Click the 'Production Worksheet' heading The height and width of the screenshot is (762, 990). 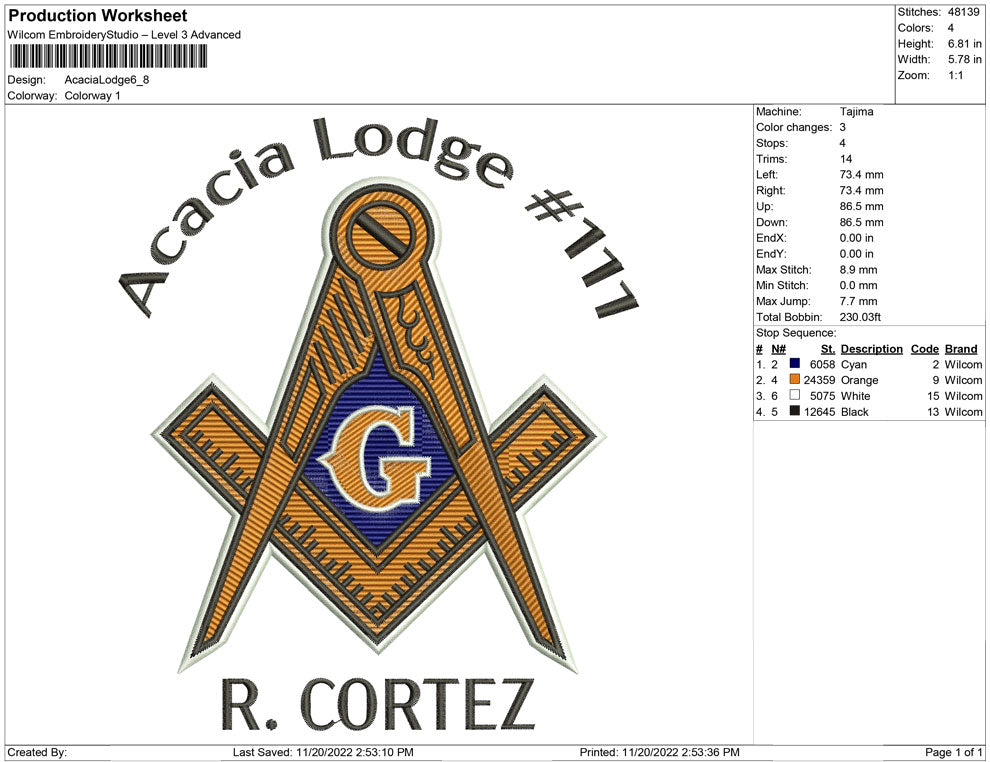coord(98,16)
